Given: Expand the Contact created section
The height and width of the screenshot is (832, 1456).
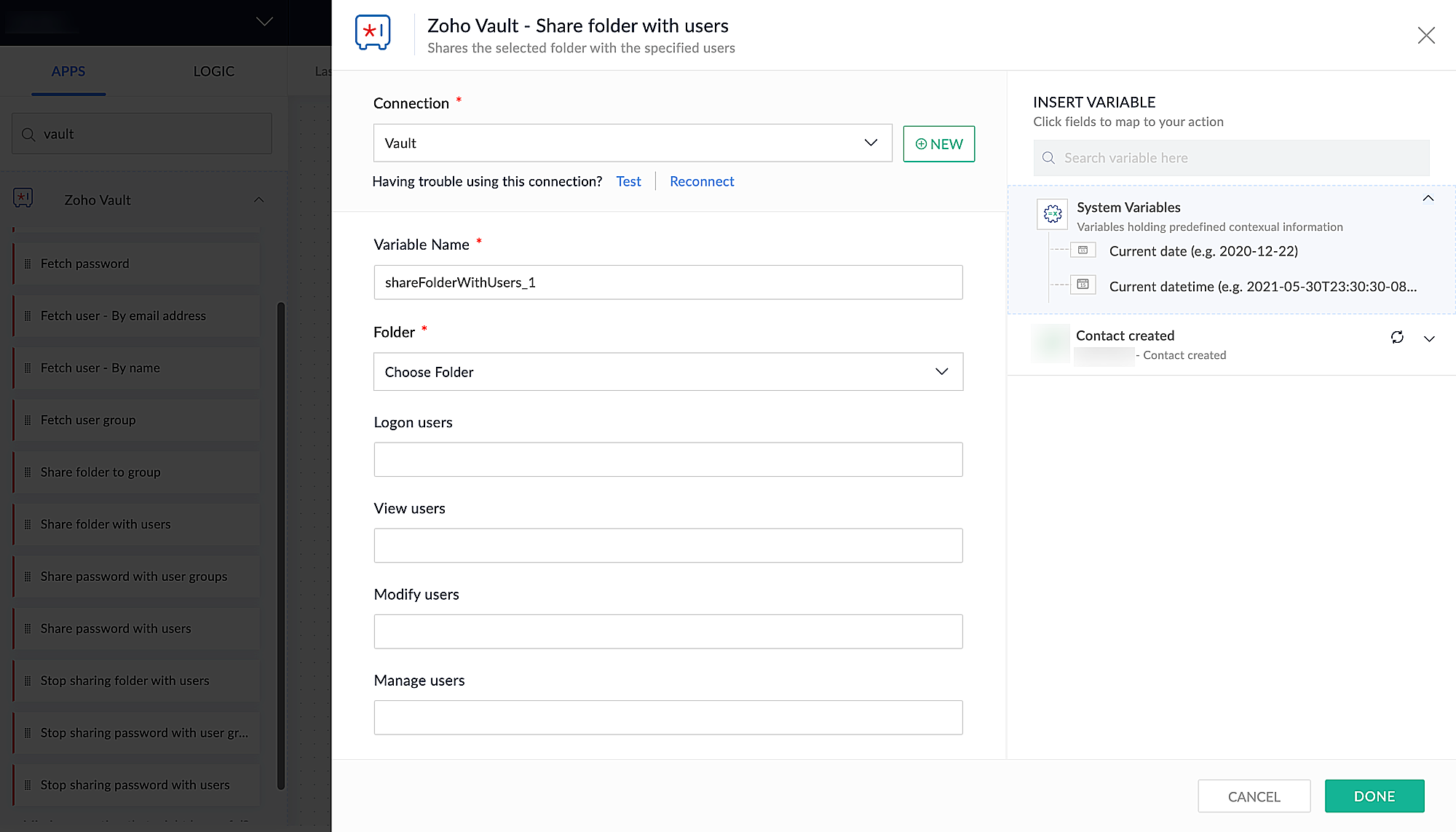Looking at the screenshot, I should [1429, 338].
